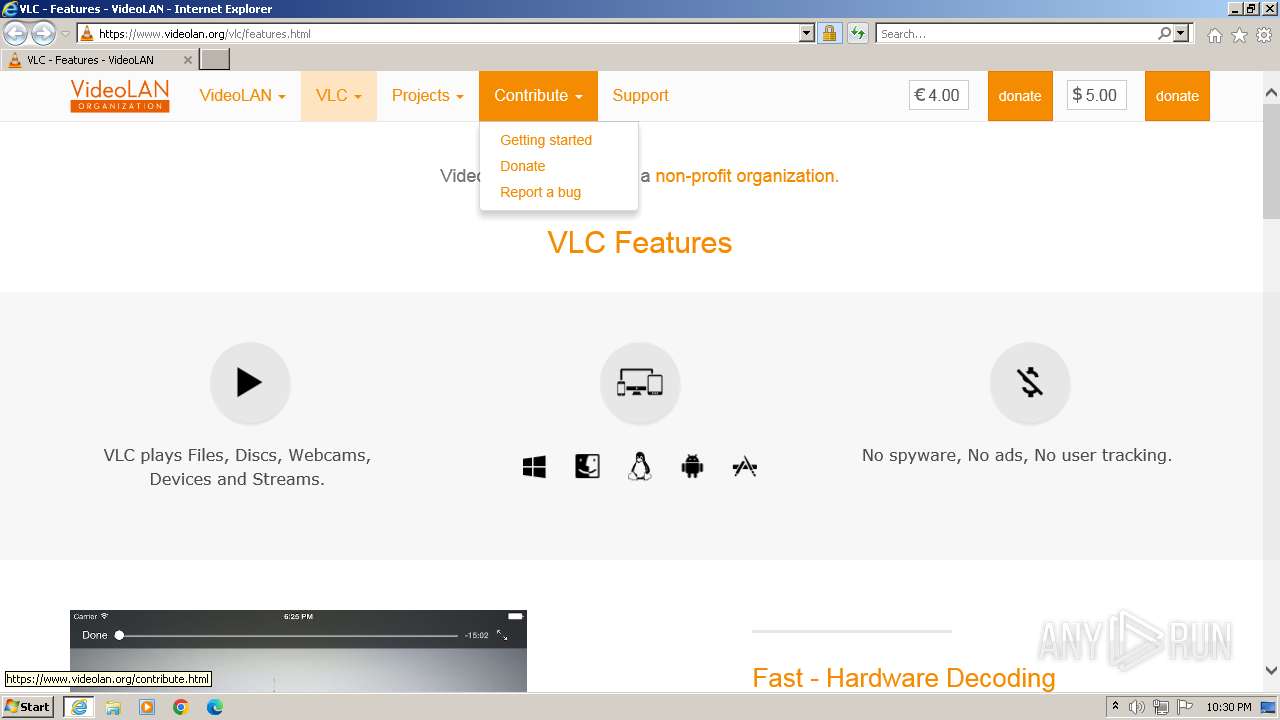Click Done in the player screenshot
The height and width of the screenshot is (720, 1280).
point(94,635)
